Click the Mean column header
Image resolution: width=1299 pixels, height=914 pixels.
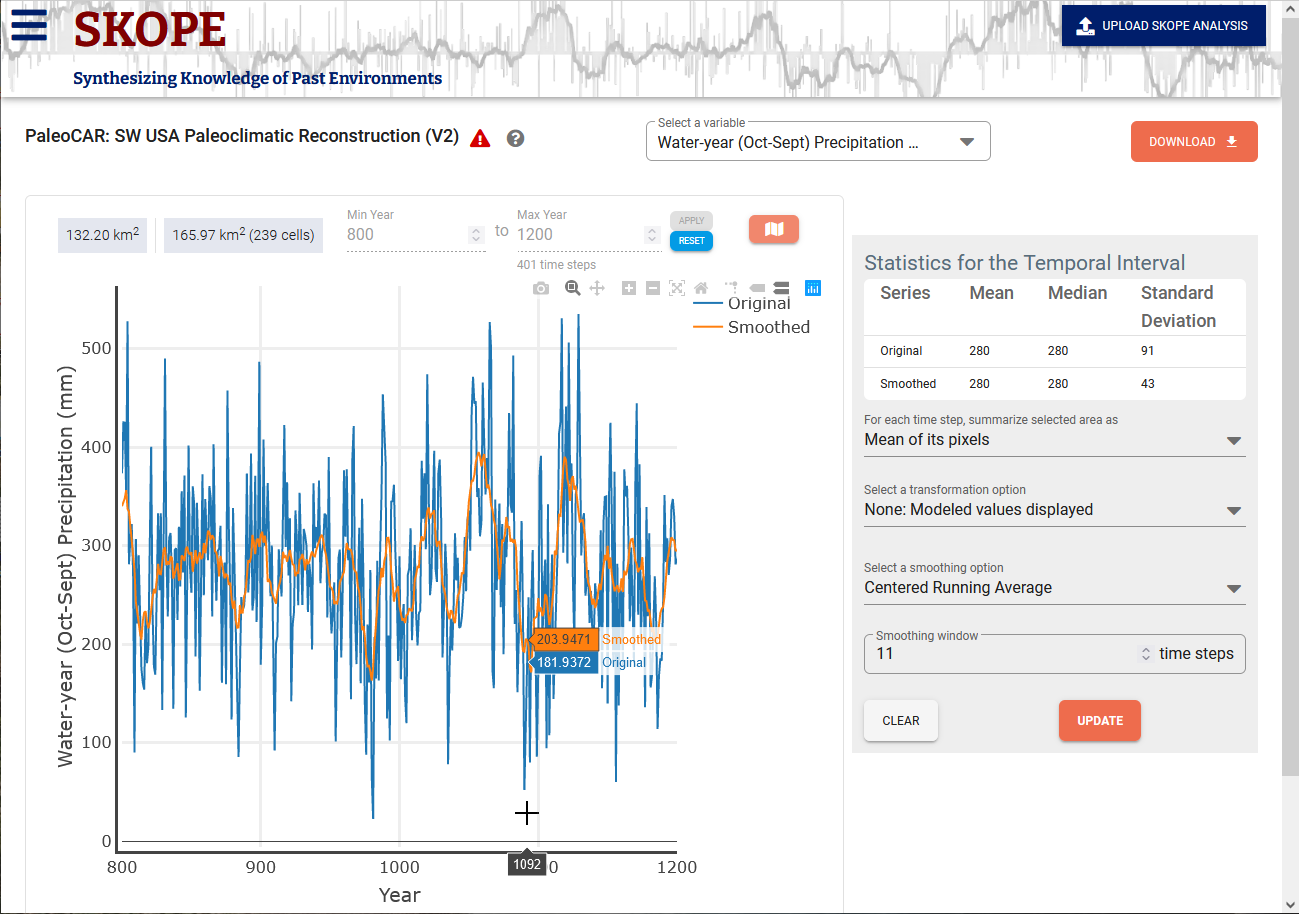click(991, 293)
